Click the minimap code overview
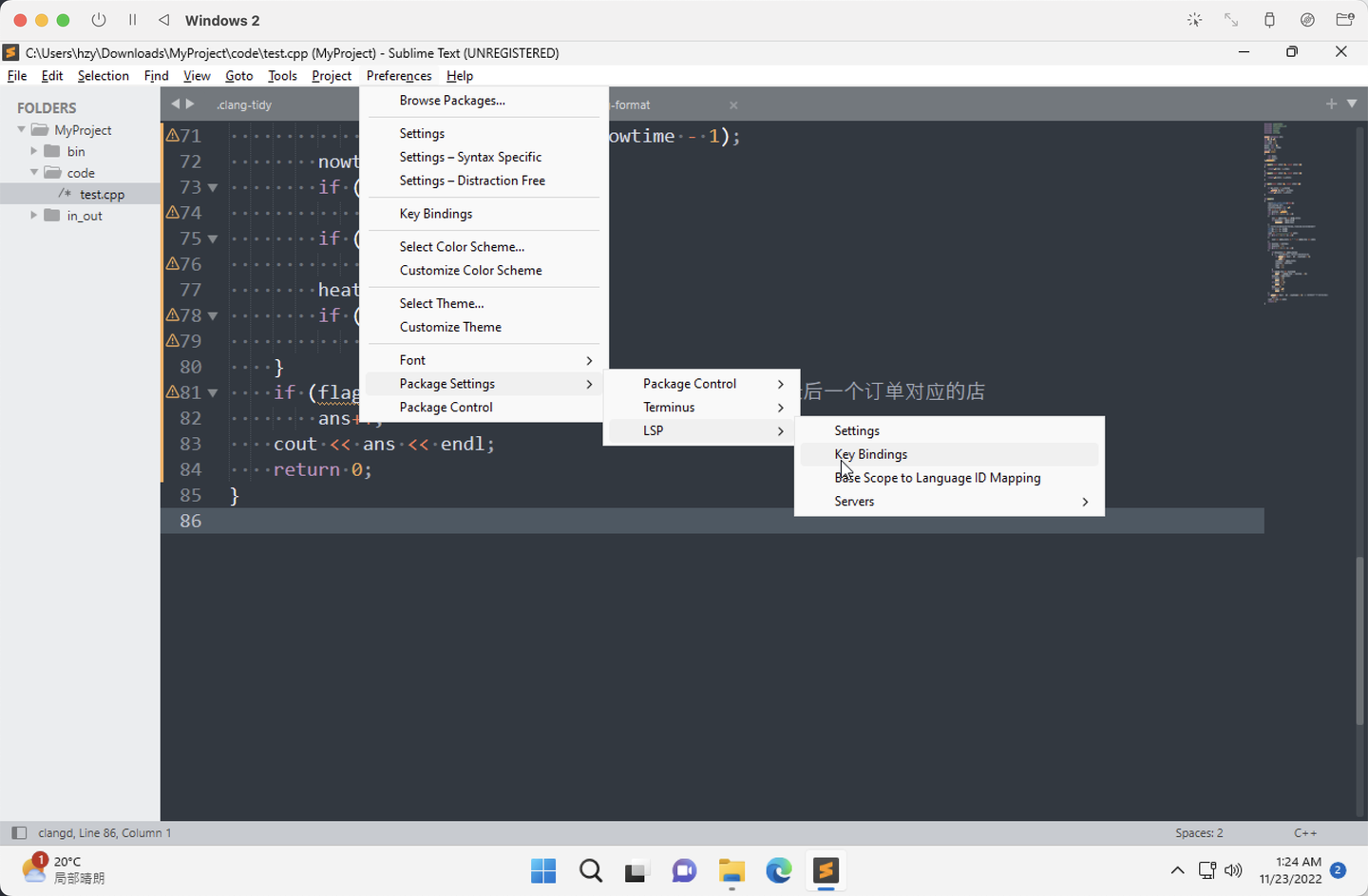The width and height of the screenshot is (1368, 896). 1295,212
